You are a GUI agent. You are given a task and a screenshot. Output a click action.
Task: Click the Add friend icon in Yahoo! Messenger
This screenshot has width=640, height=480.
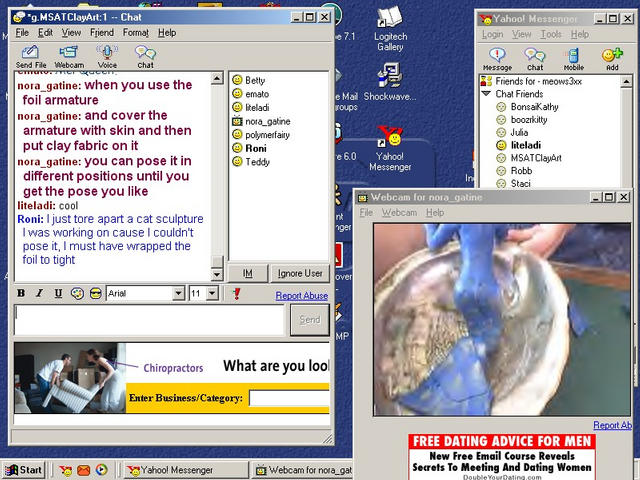click(612, 59)
